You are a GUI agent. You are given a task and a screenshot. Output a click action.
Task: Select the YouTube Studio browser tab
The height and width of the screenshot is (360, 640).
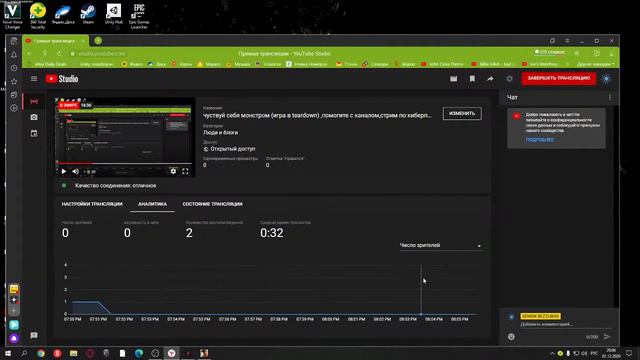[55, 41]
